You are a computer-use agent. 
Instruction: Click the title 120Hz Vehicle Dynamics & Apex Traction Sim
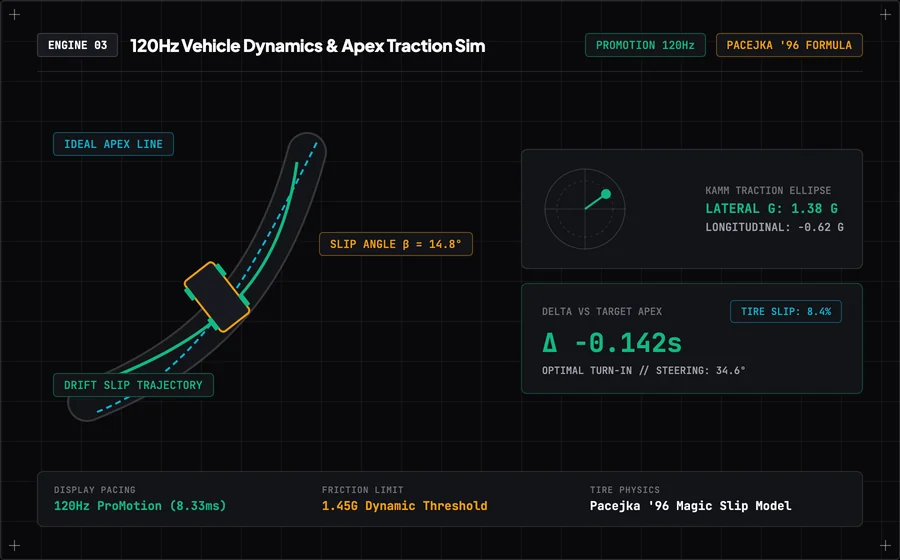(308, 45)
